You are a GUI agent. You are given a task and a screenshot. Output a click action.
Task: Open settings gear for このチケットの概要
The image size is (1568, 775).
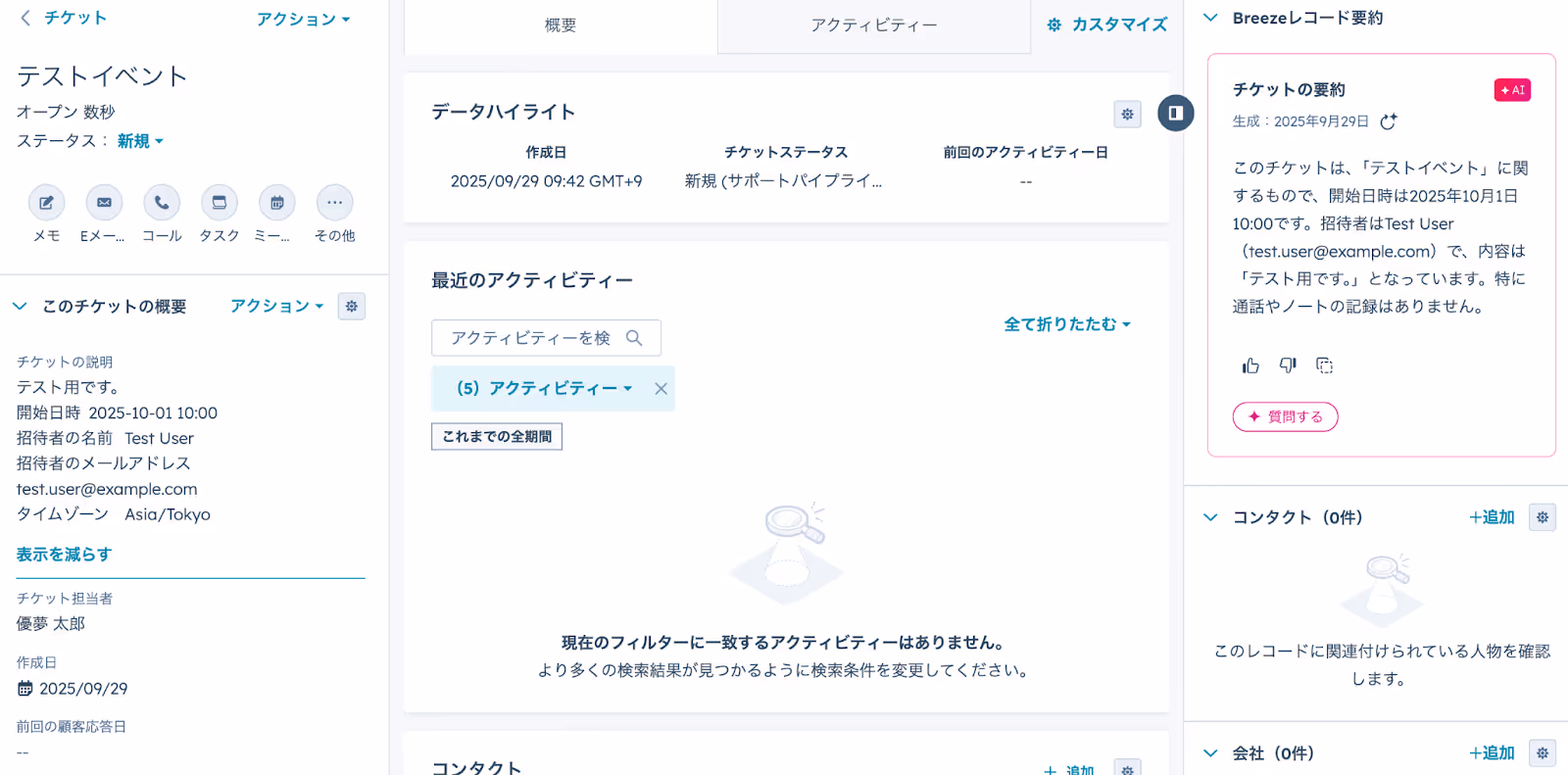coord(352,307)
